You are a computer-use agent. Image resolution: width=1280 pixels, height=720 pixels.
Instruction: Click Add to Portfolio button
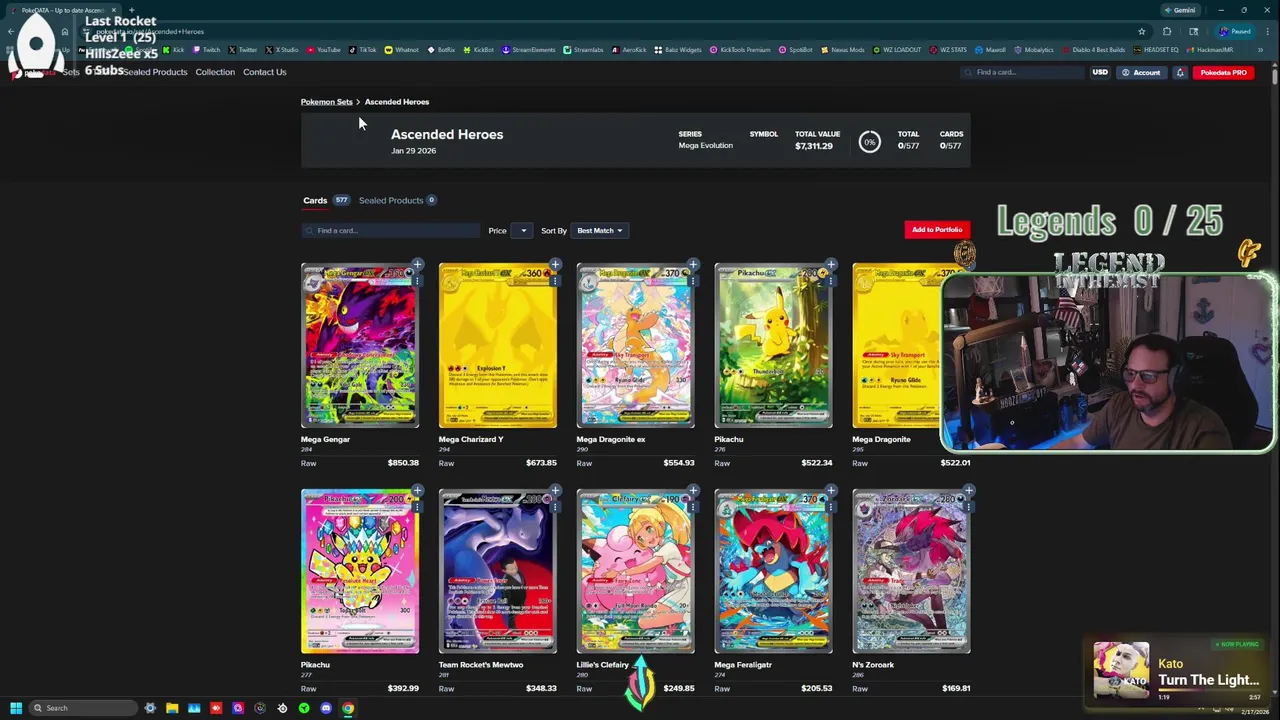(937, 230)
